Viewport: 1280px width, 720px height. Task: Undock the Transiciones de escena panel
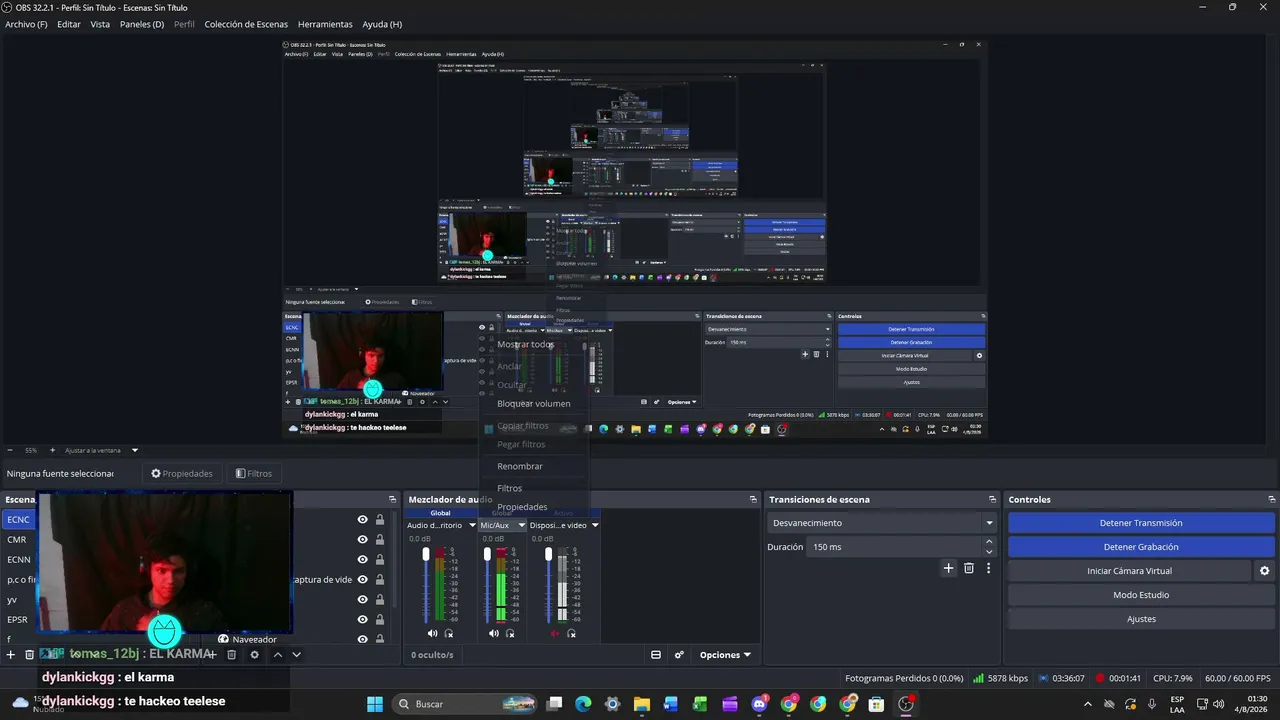[x=993, y=499]
